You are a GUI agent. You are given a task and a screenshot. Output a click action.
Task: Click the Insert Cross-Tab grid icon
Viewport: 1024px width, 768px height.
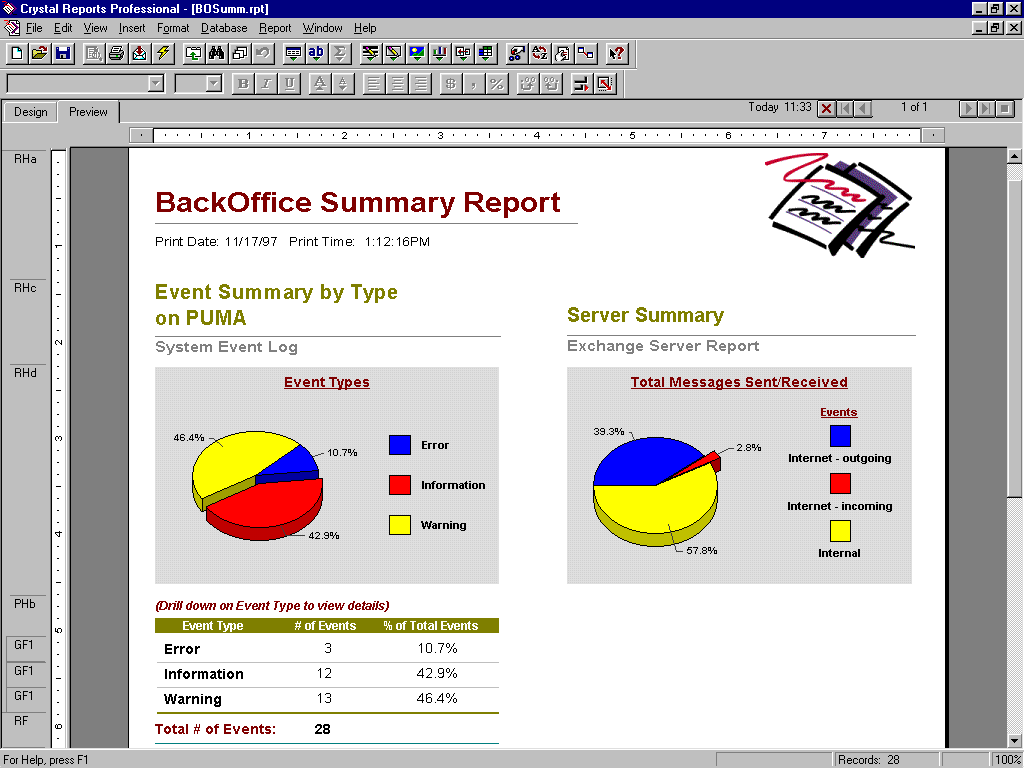[x=485, y=54]
